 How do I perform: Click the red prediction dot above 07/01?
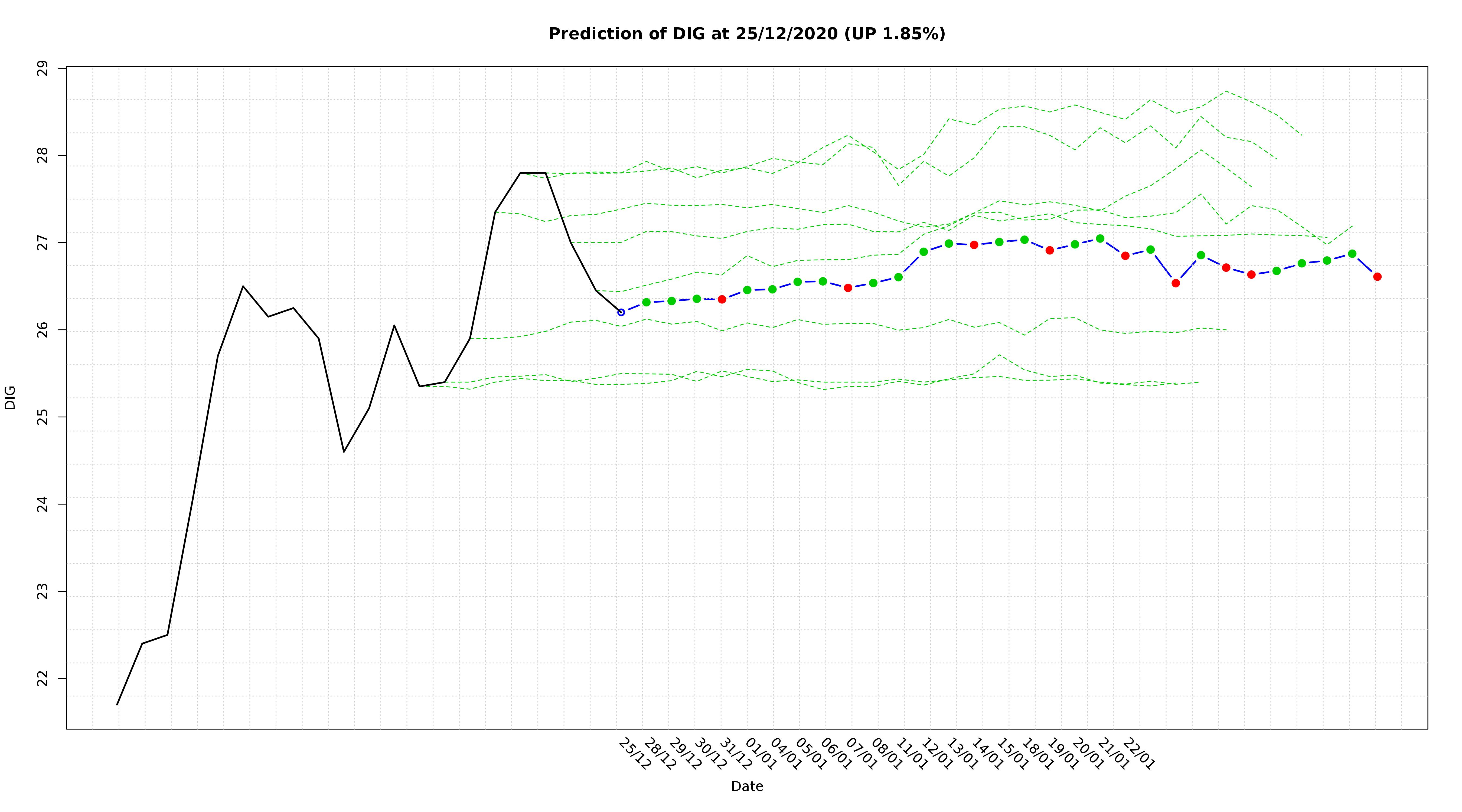[x=848, y=288]
